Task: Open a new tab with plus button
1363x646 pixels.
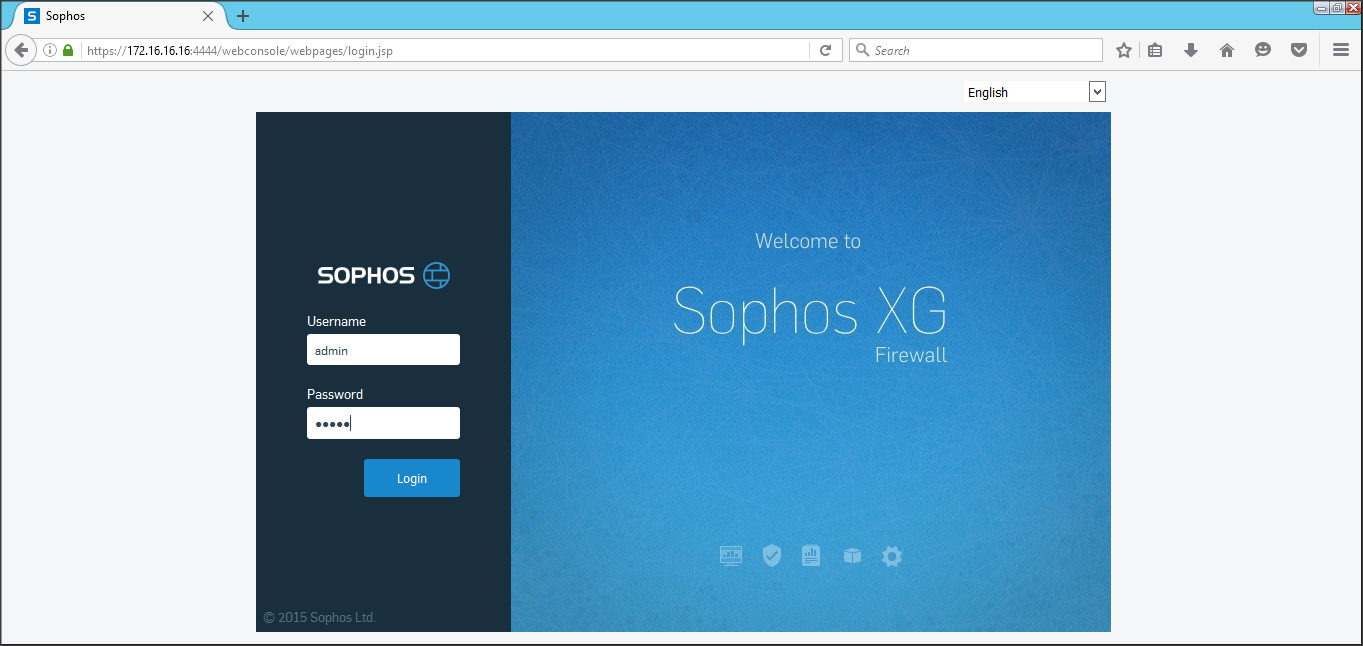Action: click(x=243, y=16)
